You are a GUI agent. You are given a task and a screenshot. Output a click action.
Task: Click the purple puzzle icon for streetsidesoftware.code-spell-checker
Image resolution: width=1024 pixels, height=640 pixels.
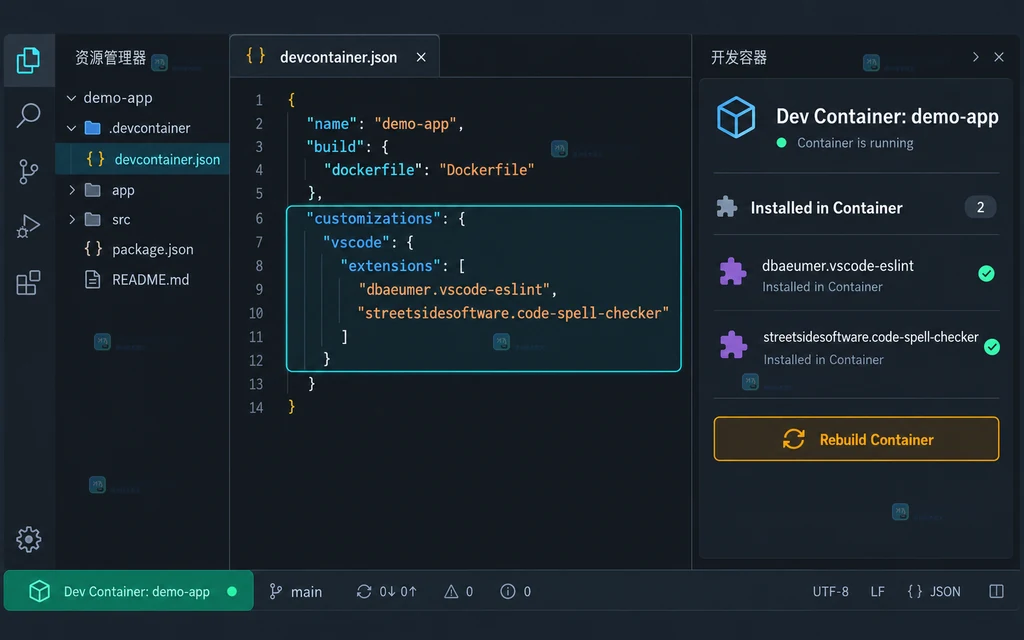pyautogui.click(x=733, y=345)
